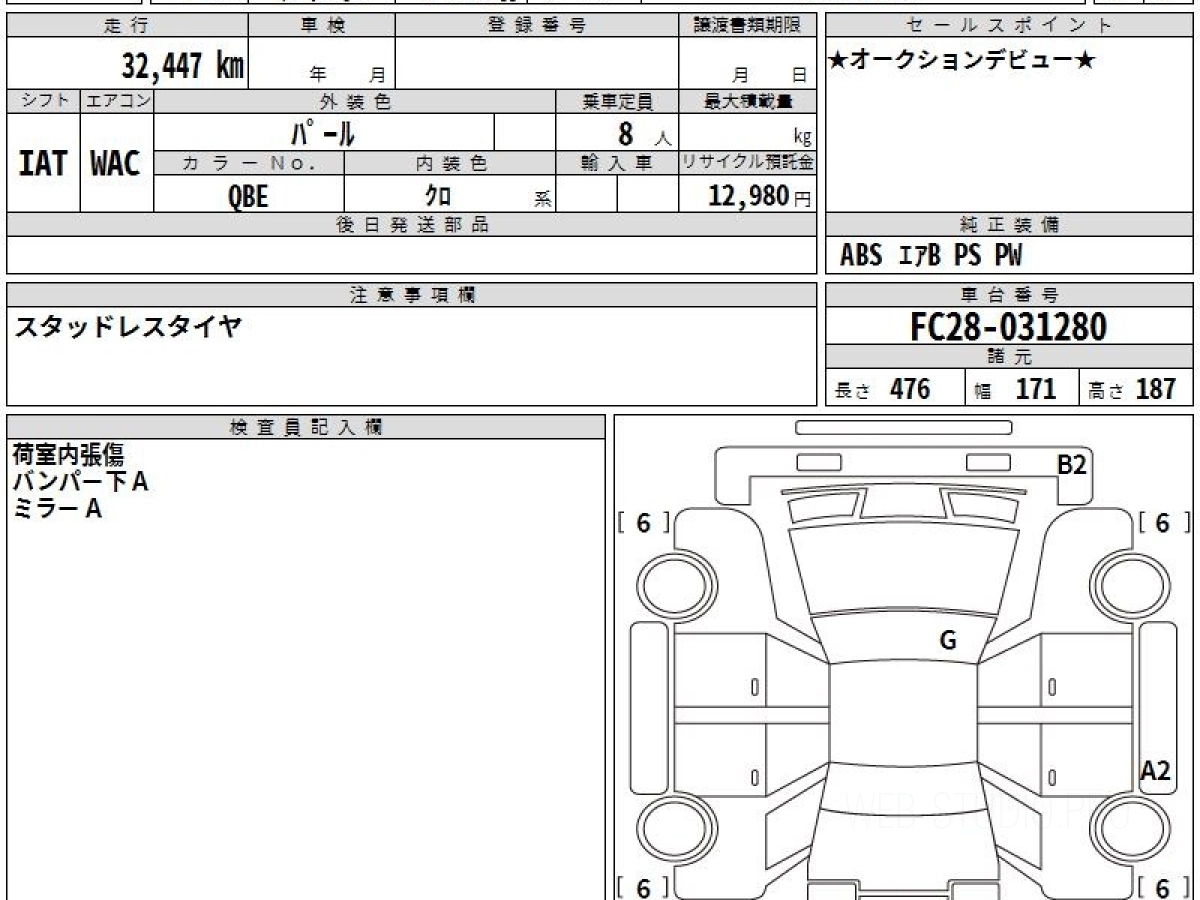Click the 諸元 header

[1010, 357]
